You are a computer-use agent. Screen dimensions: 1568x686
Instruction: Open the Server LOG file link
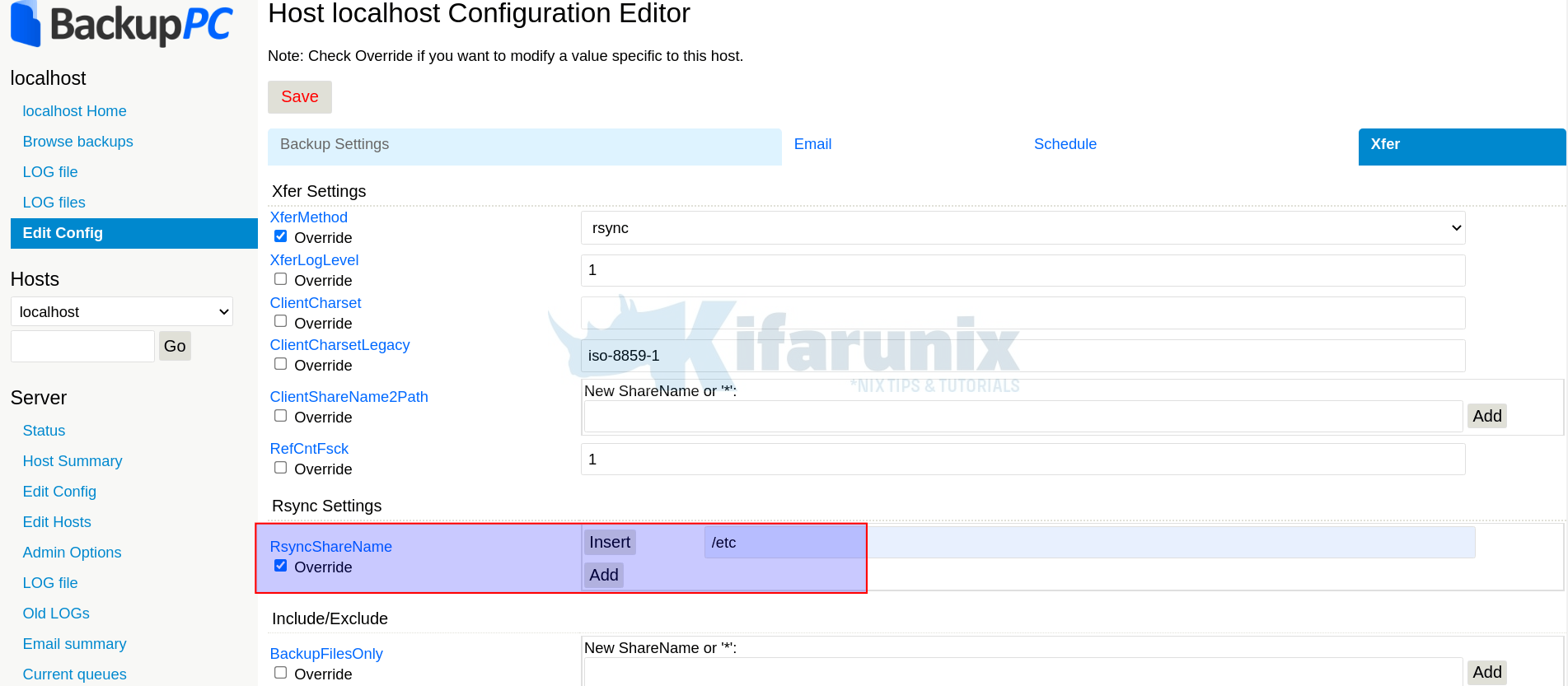pyautogui.click(x=50, y=583)
